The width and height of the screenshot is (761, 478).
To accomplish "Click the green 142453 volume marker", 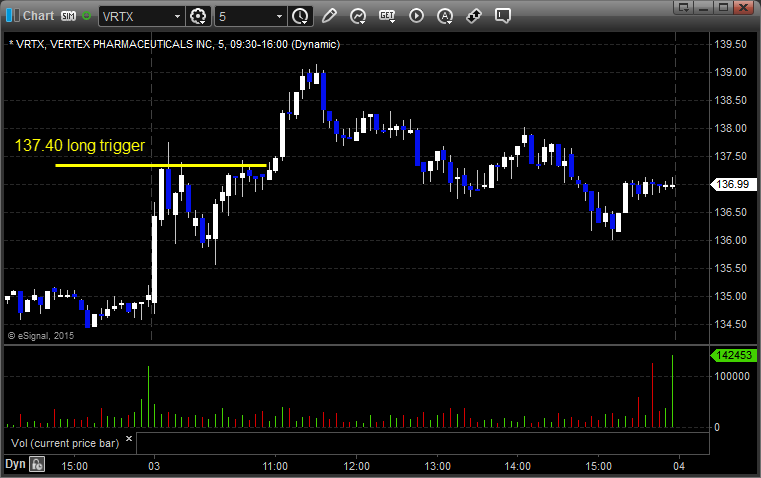I will click(733, 355).
